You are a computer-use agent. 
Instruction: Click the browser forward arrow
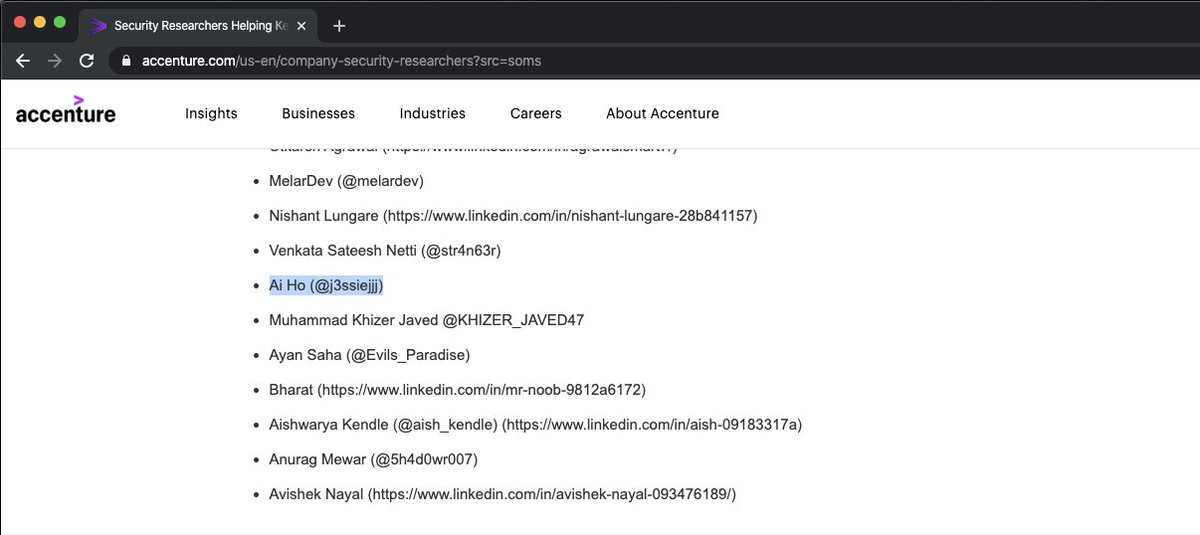pyautogui.click(x=55, y=60)
